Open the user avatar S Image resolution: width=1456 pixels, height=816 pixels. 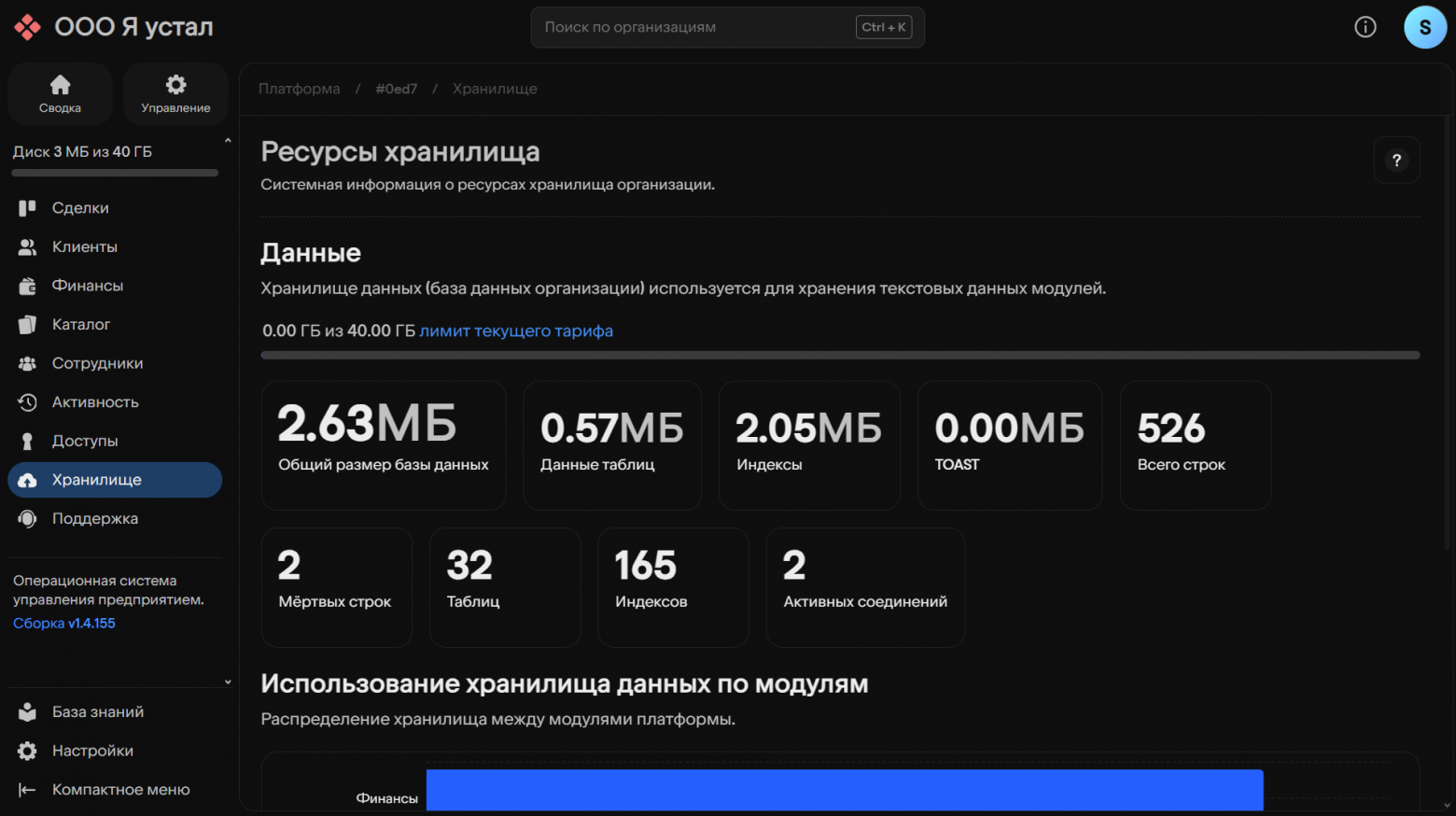tap(1425, 27)
